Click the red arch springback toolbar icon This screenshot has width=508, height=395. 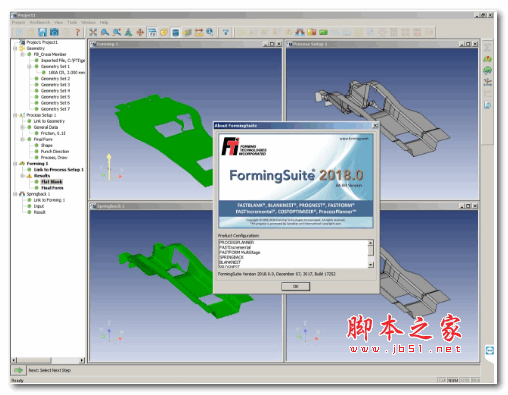pyautogui.click(x=300, y=32)
